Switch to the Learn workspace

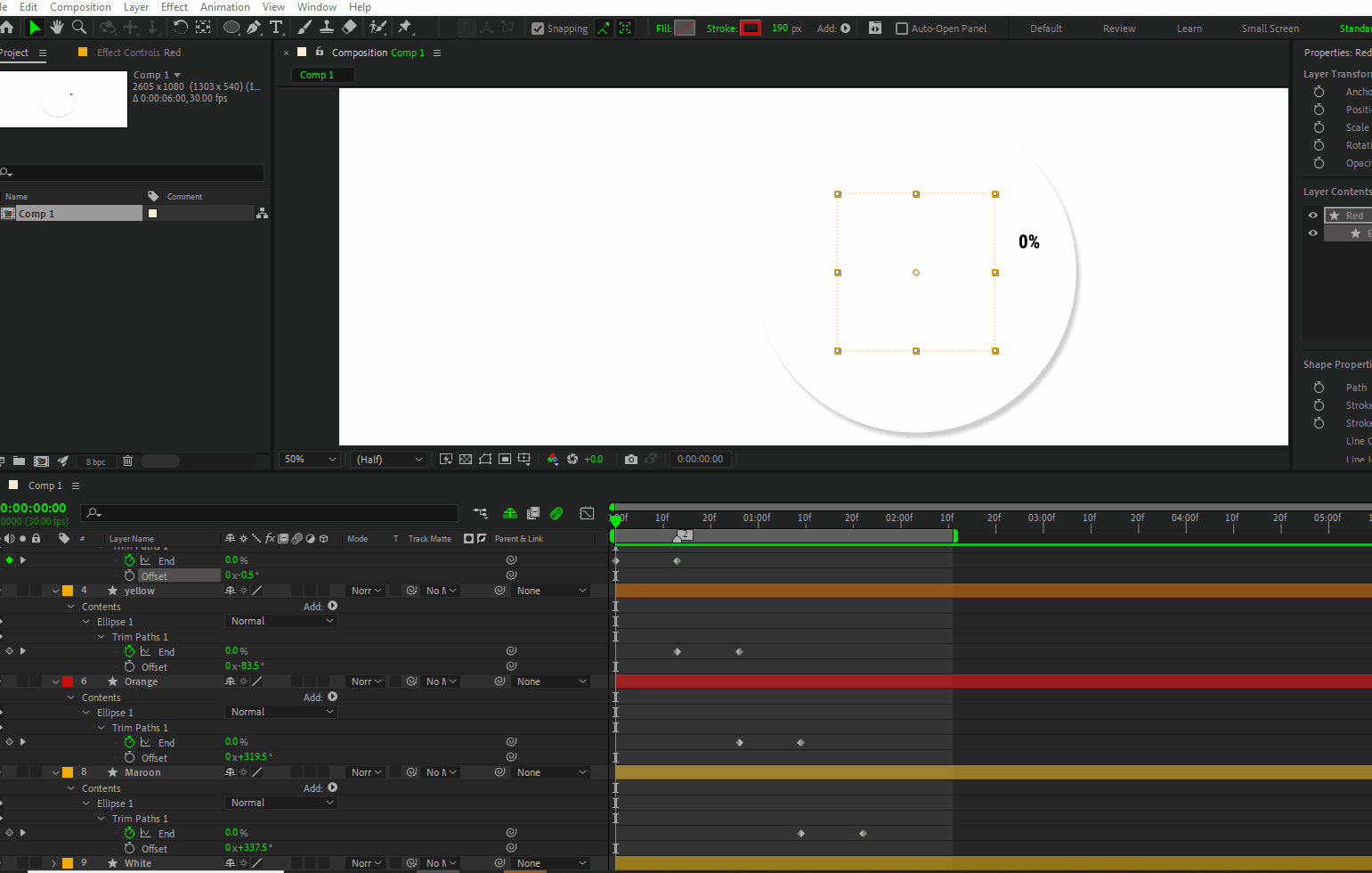pos(1189,29)
